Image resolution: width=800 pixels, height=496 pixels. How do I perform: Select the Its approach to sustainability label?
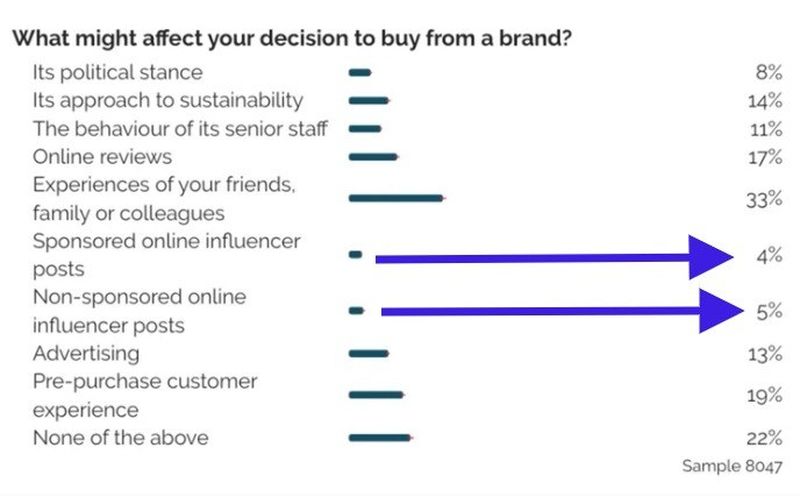[x=168, y=101]
